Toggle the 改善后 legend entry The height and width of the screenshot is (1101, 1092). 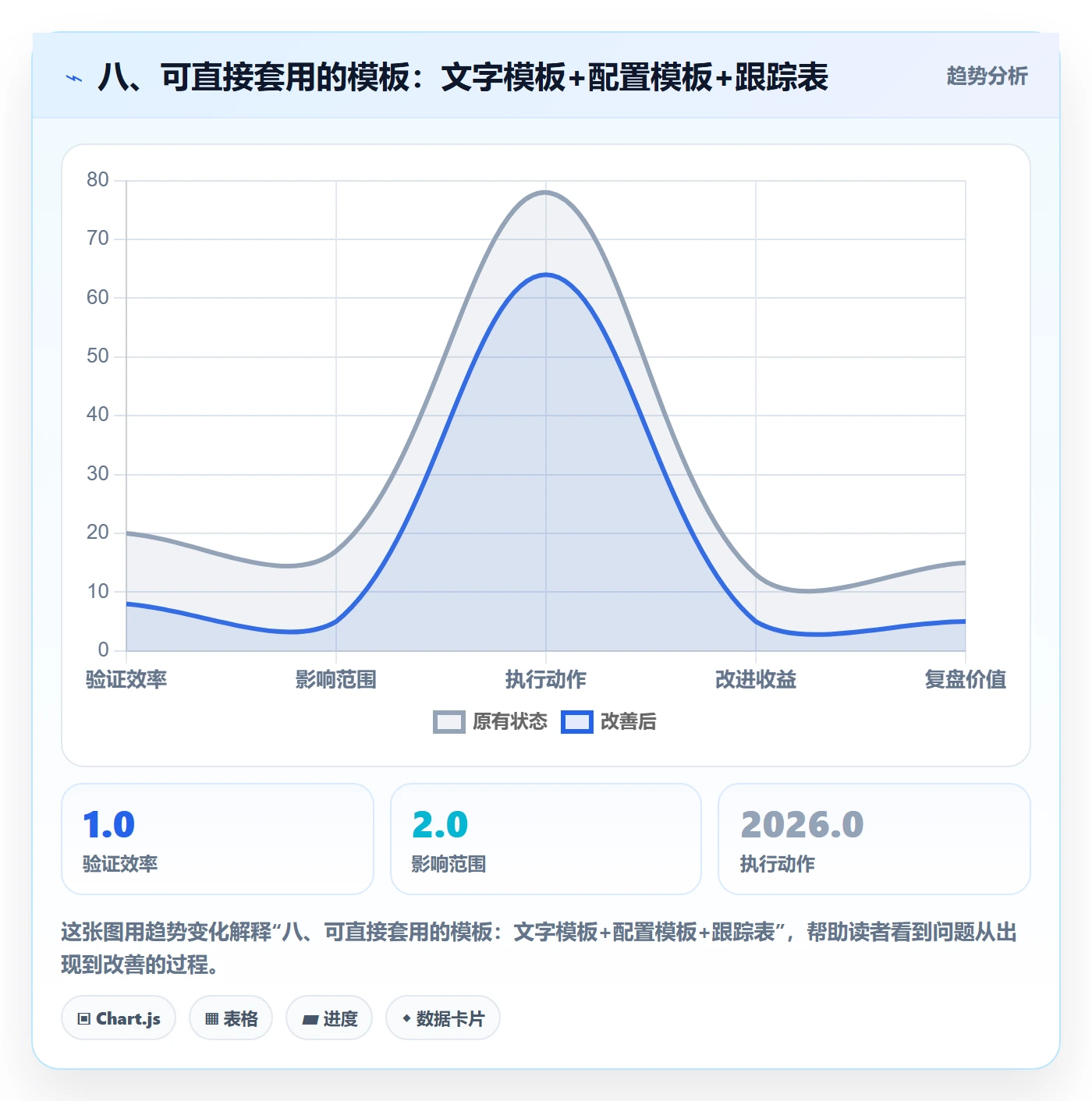[608, 721]
